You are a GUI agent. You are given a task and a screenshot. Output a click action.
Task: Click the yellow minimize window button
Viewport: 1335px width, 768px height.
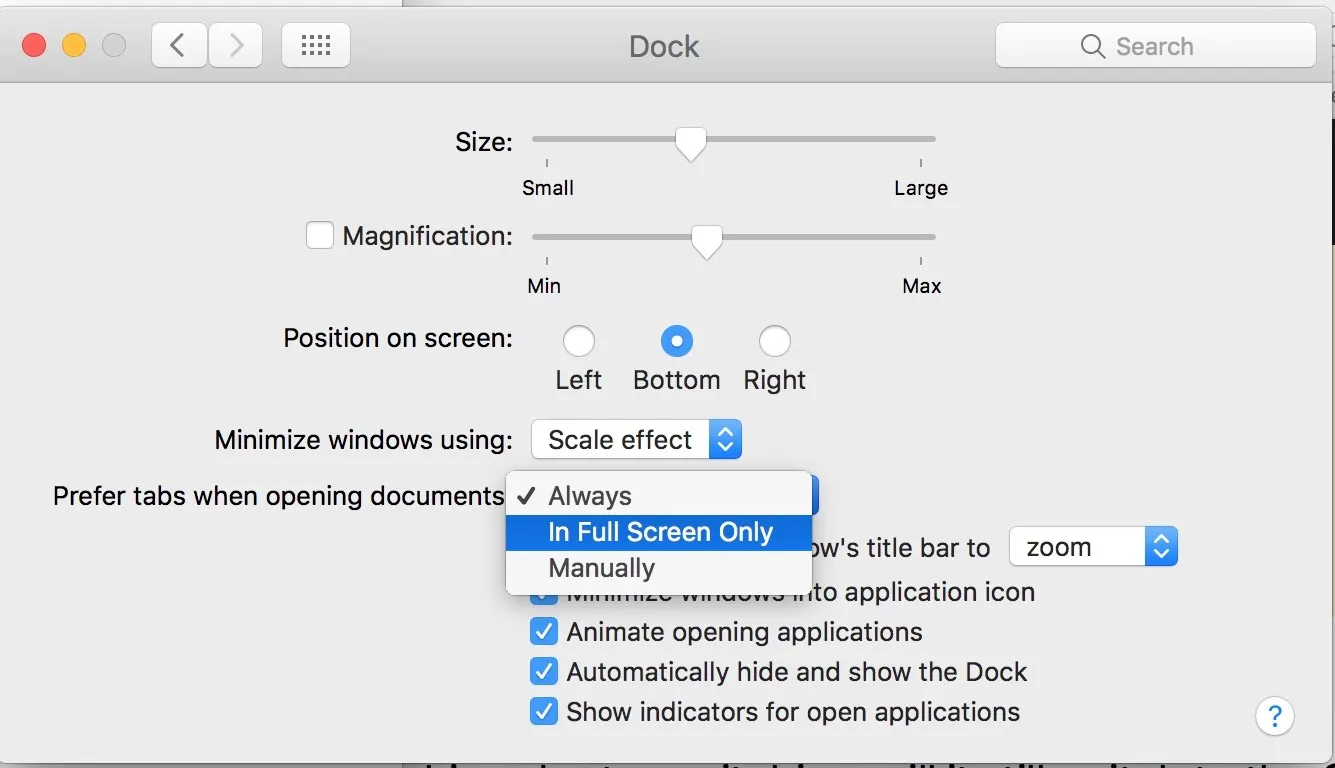click(x=74, y=46)
